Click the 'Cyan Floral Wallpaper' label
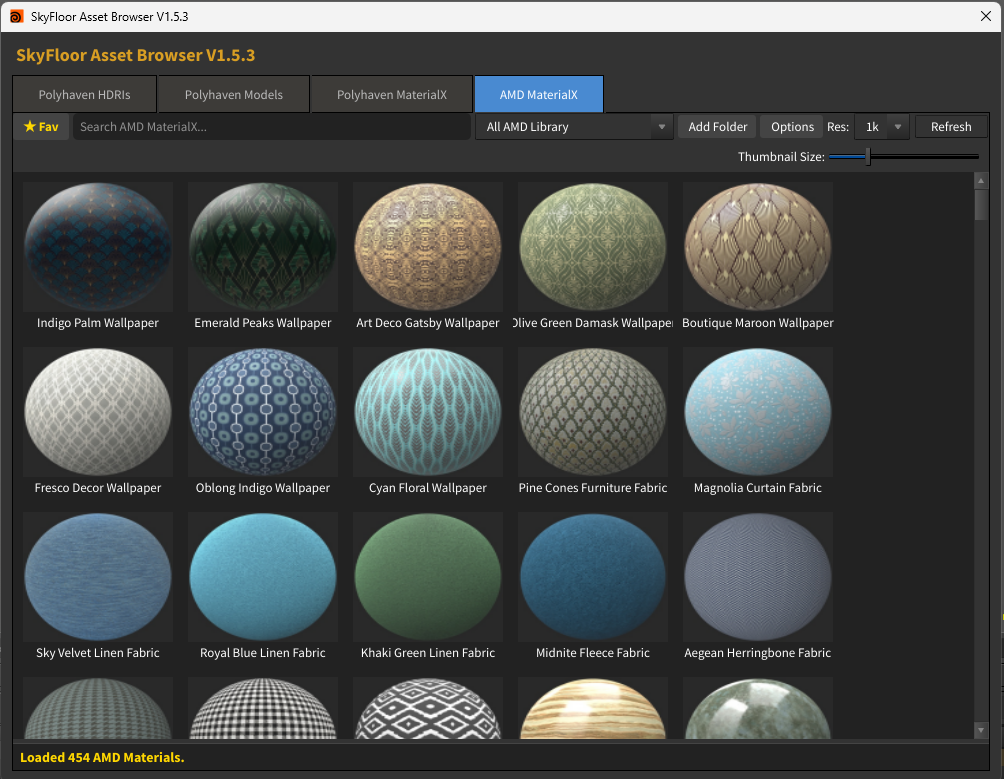The width and height of the screenshot is (1004, 779). point(428,488)
